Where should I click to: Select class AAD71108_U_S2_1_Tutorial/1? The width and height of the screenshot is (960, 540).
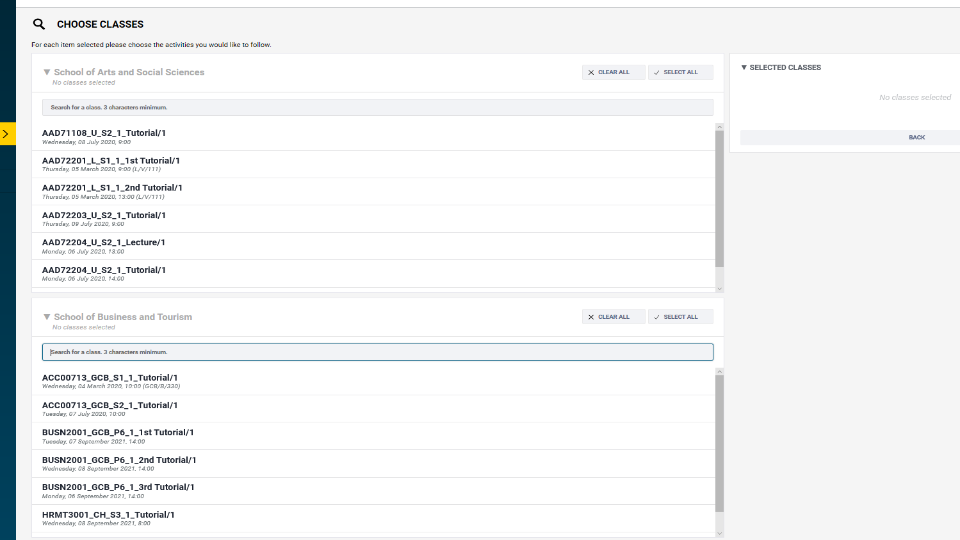(373, 137)
